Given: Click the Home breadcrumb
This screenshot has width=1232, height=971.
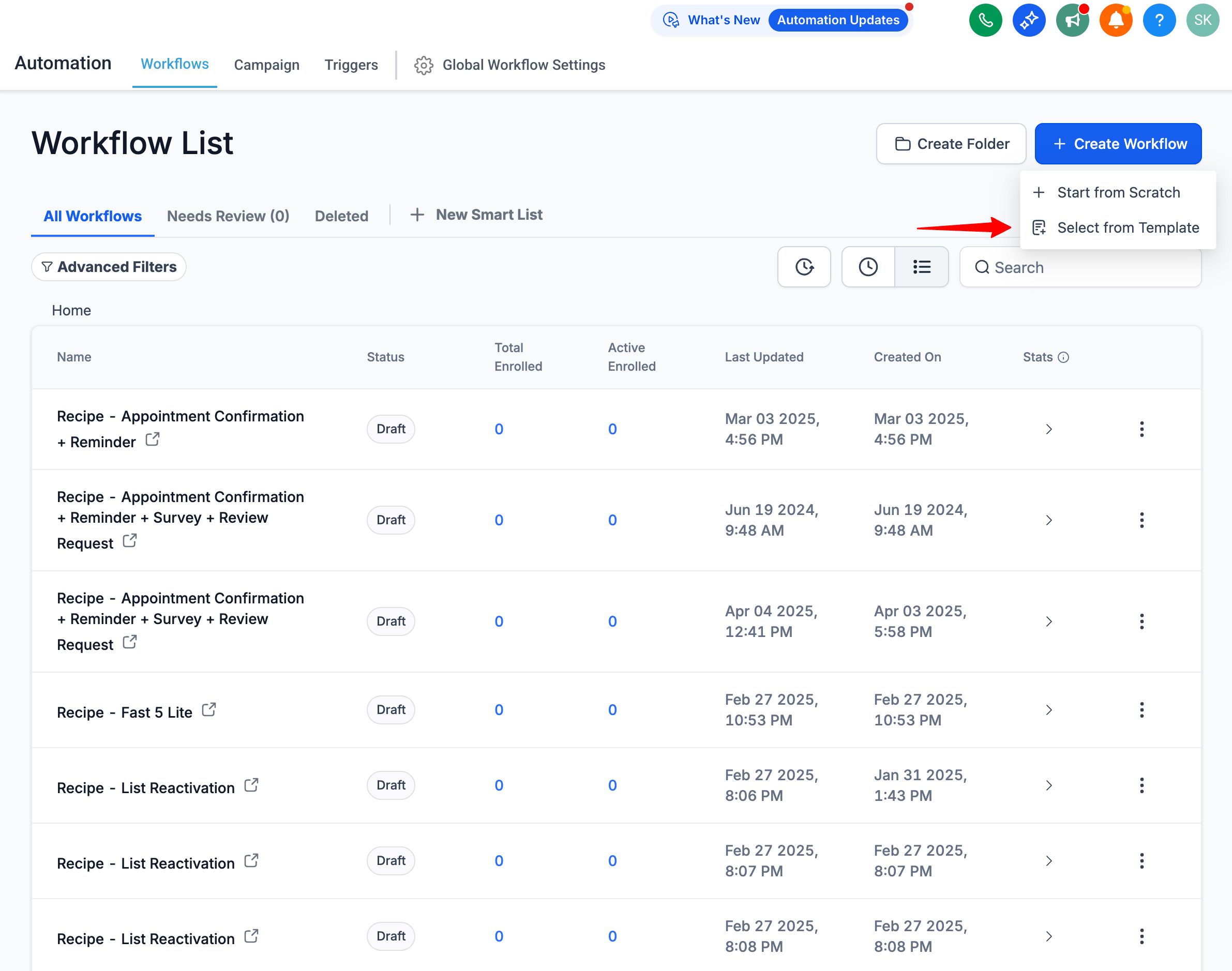Looking at the screenshot, I should coord(71,310).
